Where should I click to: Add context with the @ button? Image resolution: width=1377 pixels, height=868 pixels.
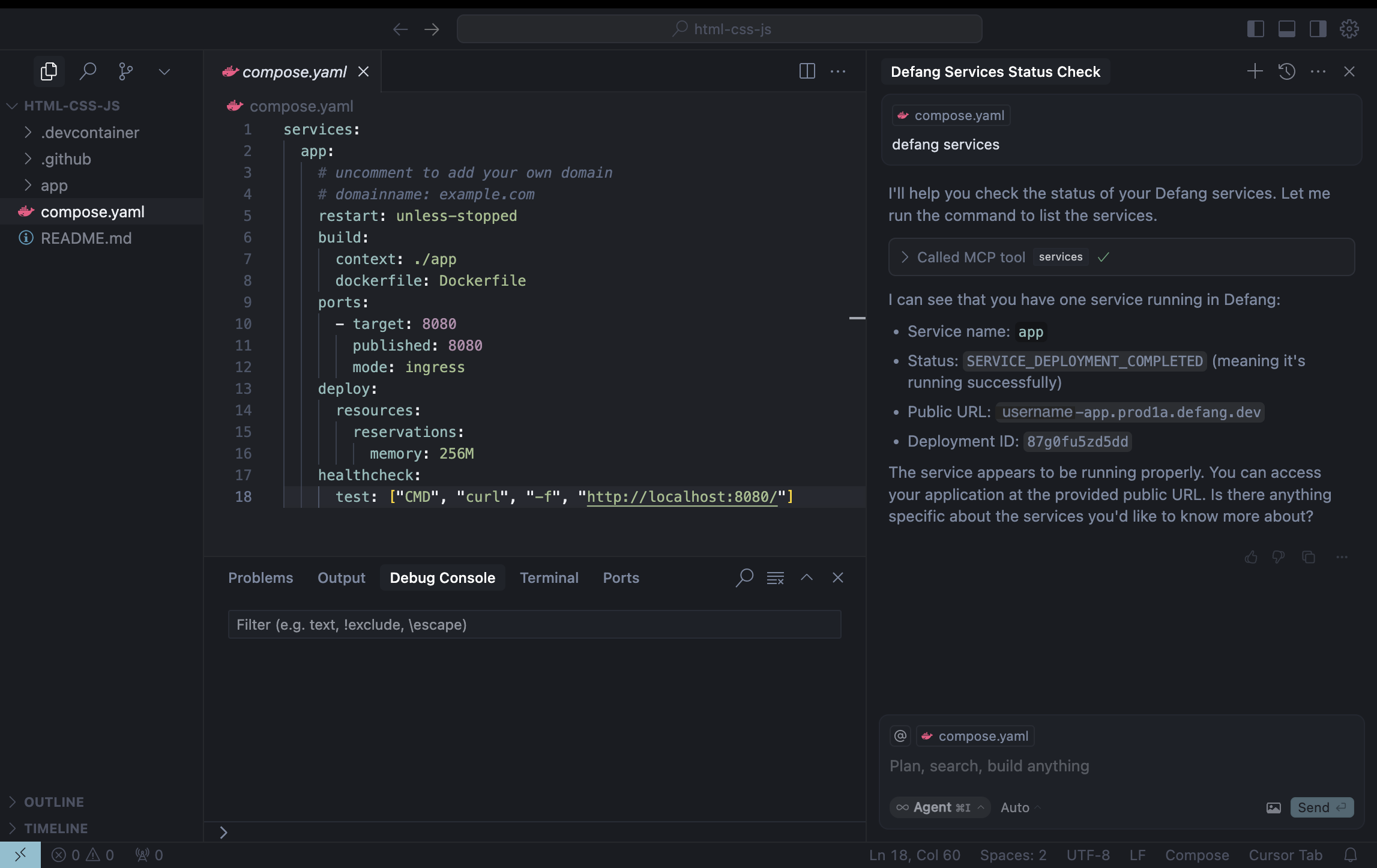point(900,736)
